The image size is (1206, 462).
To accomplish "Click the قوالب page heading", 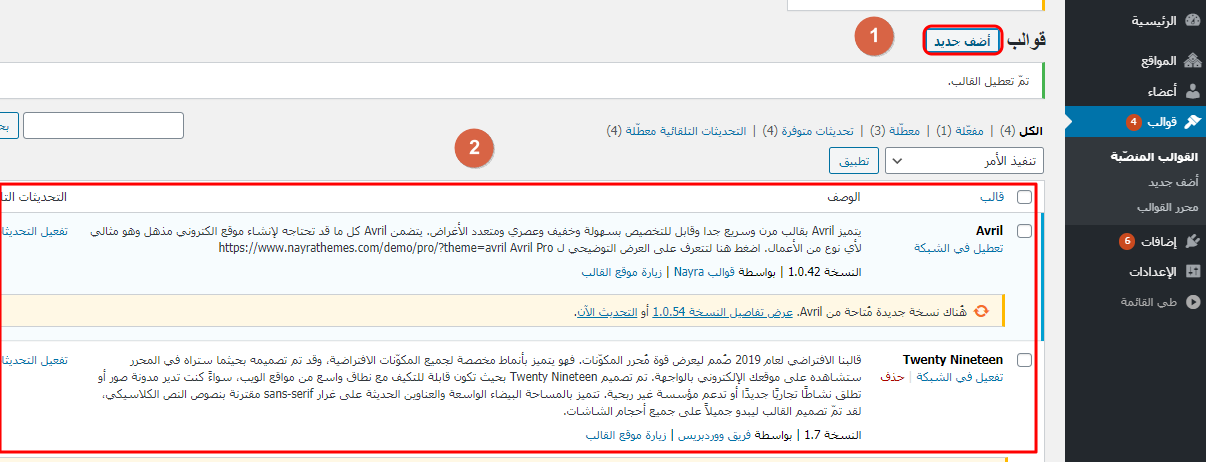I will pyautogui.click(x=1026, y=40).
